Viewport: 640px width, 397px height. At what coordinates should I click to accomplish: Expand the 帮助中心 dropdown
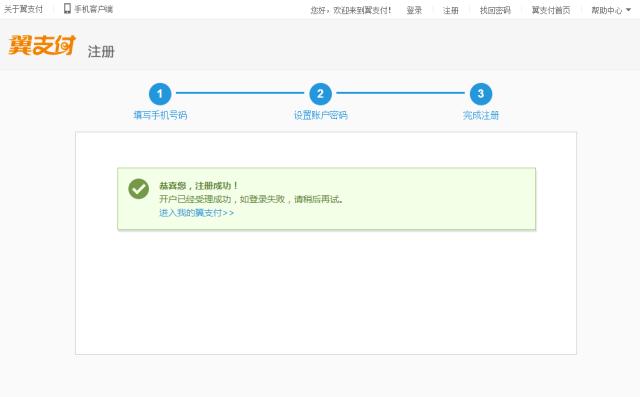click(x=611, y=10)
